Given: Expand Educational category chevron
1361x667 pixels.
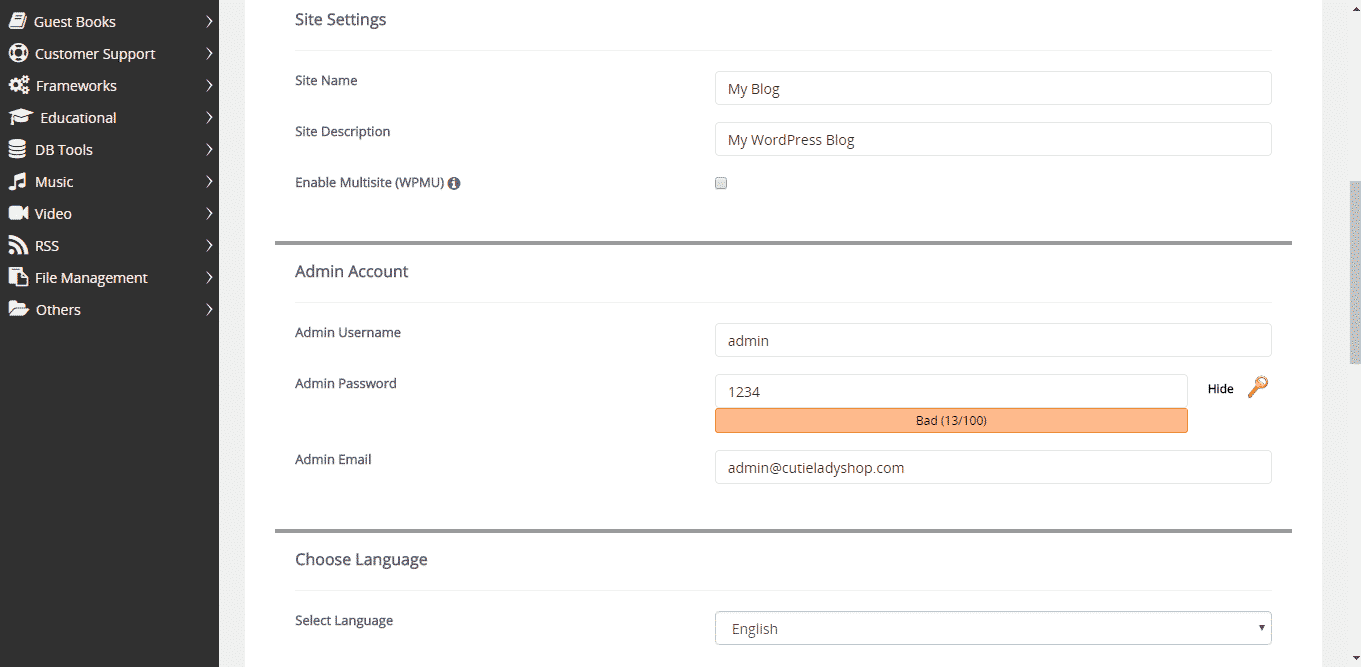Looking at the screenshot, I should pyautogui.click(x=209, y=117).
